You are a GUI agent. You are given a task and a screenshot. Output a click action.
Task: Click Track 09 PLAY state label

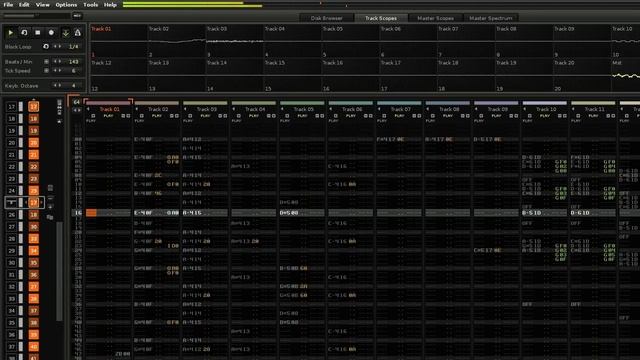(x=497, y=116)
